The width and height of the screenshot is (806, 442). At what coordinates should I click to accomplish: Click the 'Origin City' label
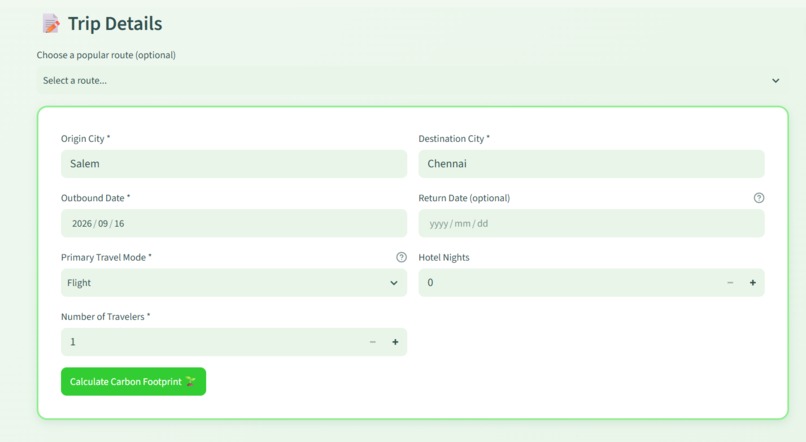pos(85,139)
